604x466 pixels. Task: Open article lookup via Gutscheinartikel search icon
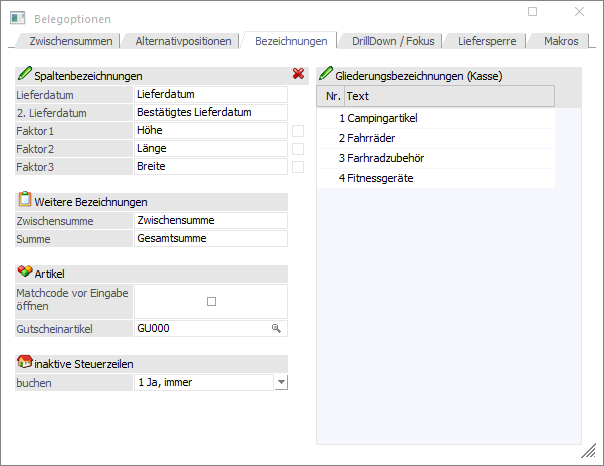pyautogui.click(x=276, y=329)
